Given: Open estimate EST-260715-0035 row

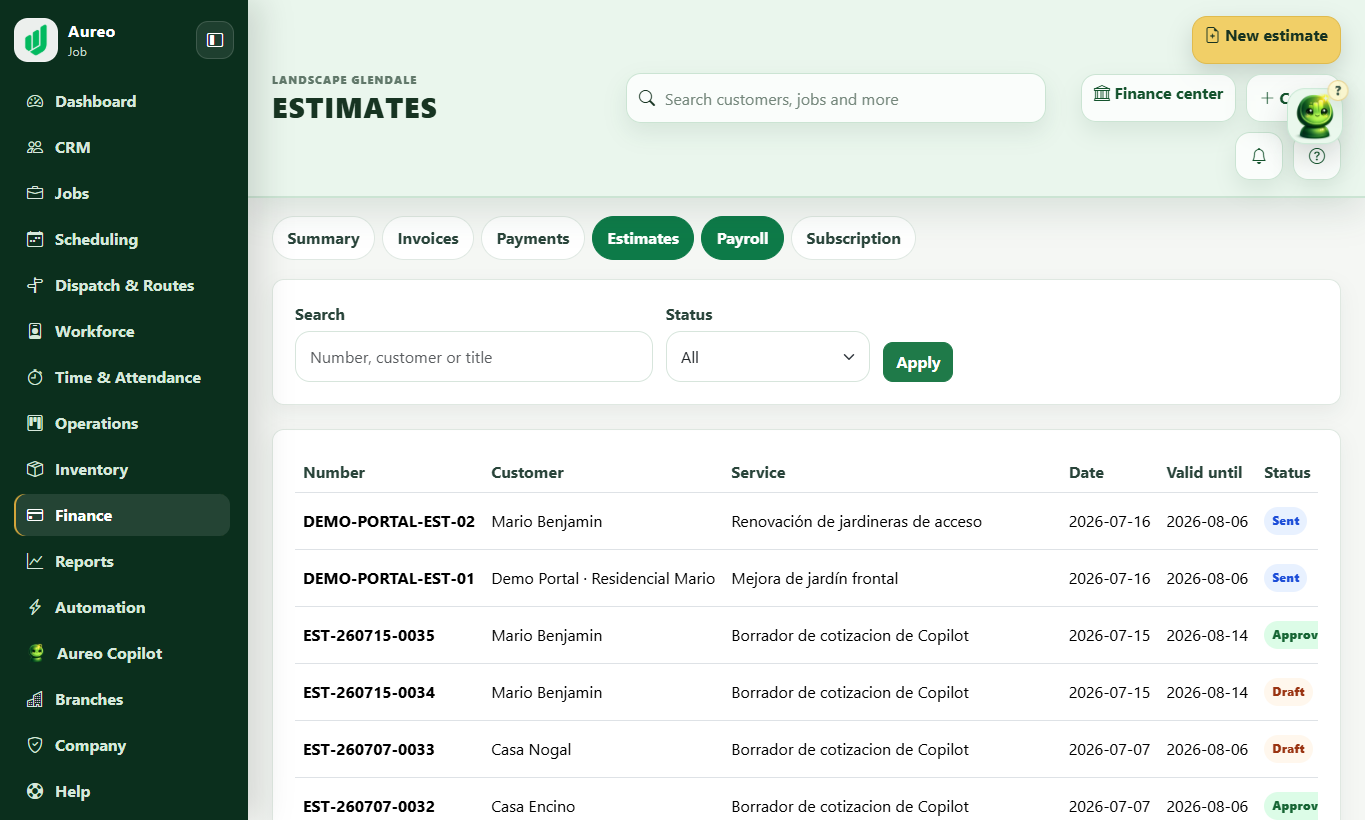Looking at the screenshot, I should pyautogui.click(x=806, y=635).
